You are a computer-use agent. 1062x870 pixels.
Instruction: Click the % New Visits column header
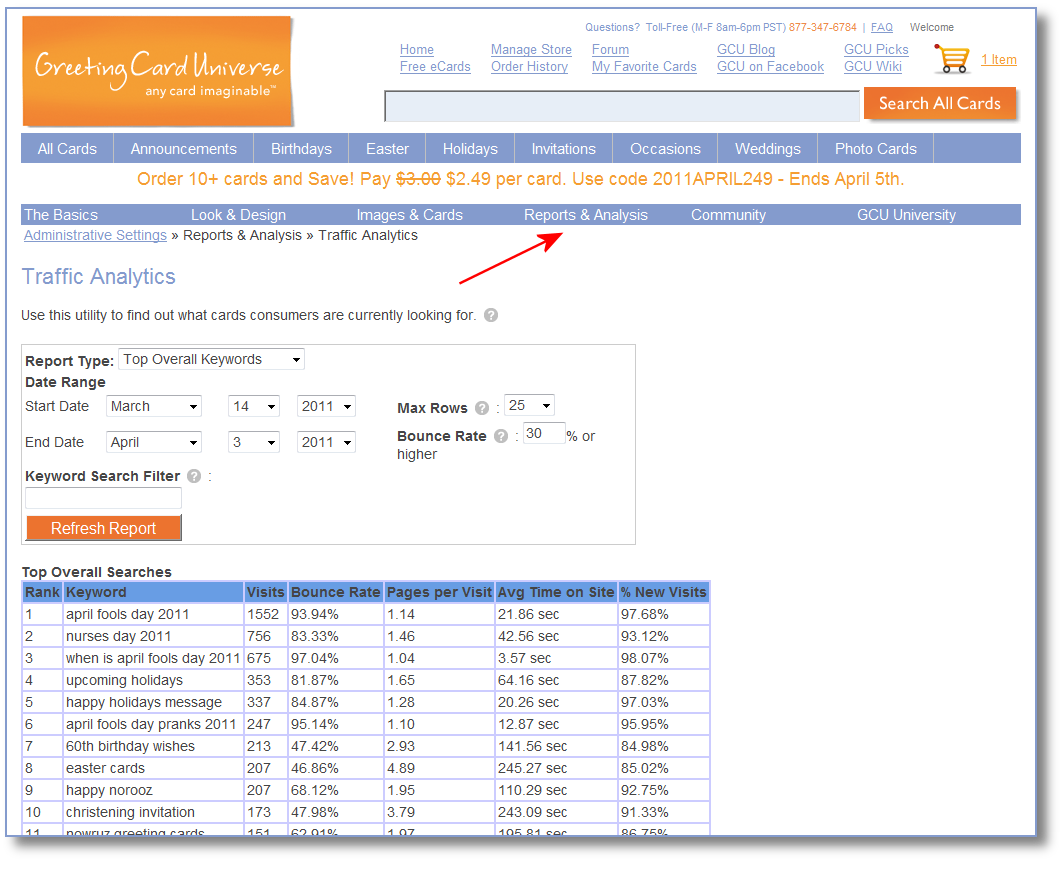coord(664,592)
